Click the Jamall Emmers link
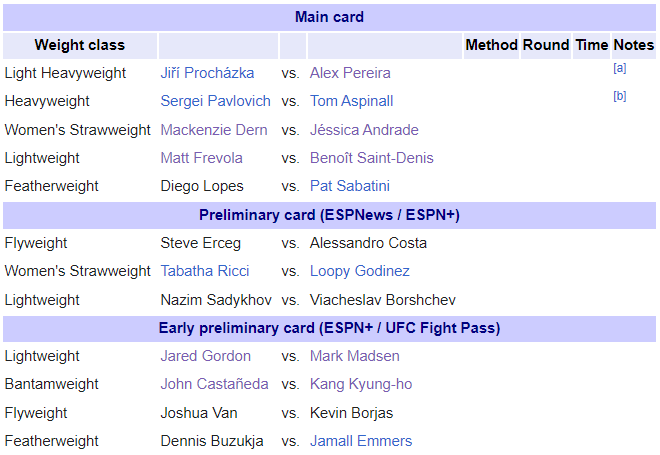This screenshot has width=660, height=455. point(361,441)
